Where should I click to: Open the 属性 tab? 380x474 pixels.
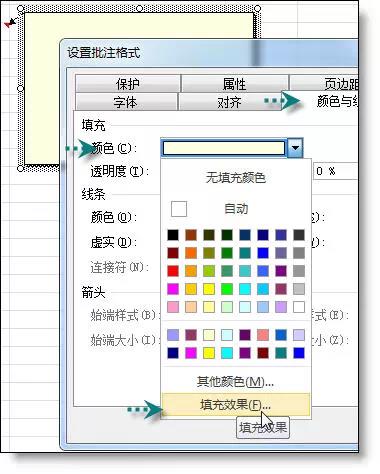(234, 83)
